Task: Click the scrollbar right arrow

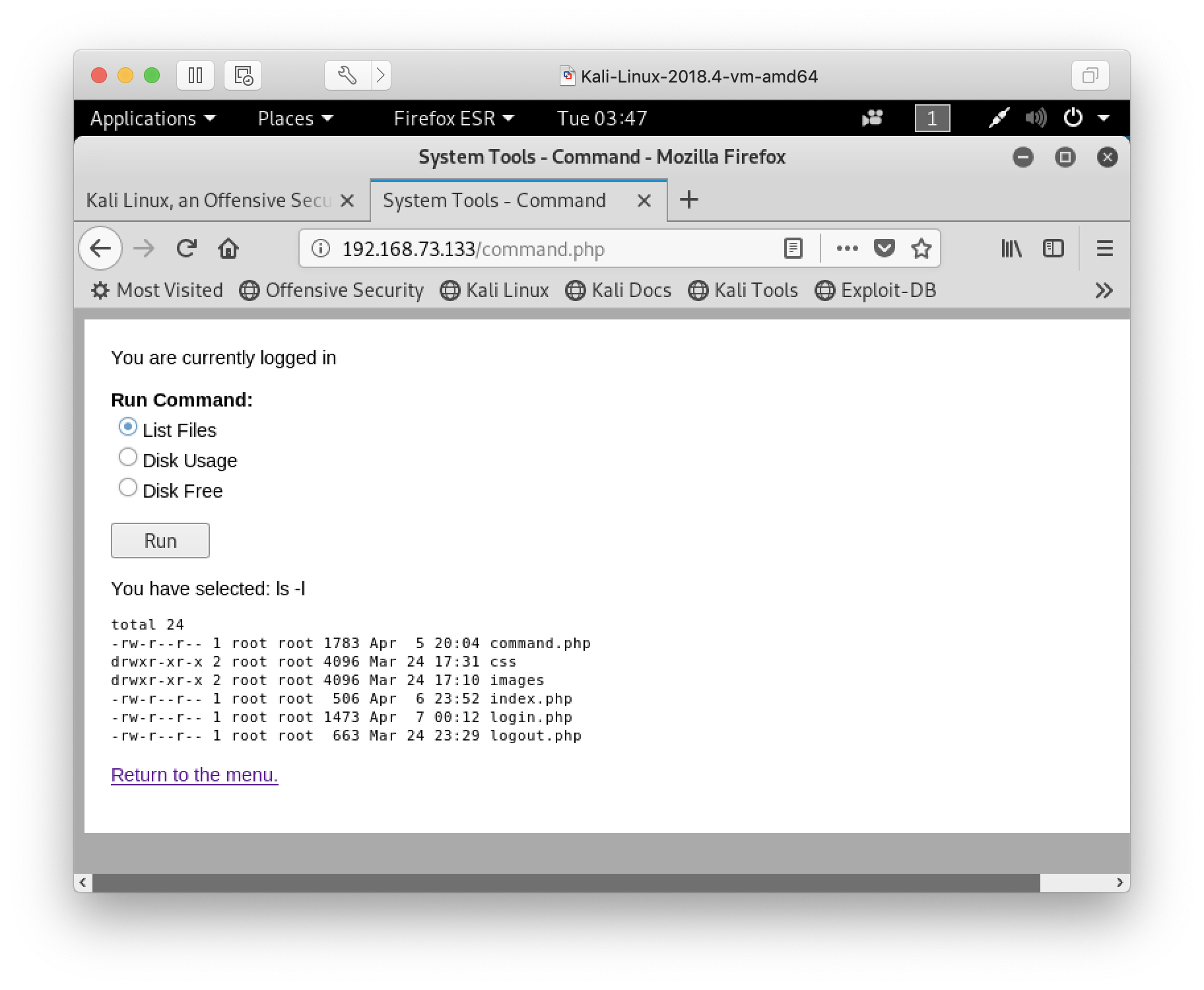Action: tap(1120, 882)
